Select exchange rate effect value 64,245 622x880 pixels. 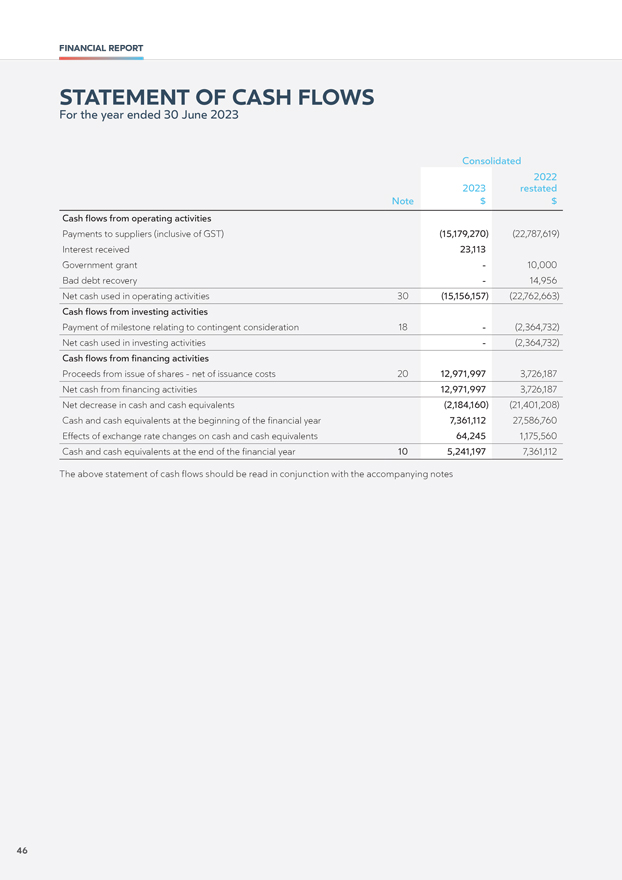[x=470, y=436]
